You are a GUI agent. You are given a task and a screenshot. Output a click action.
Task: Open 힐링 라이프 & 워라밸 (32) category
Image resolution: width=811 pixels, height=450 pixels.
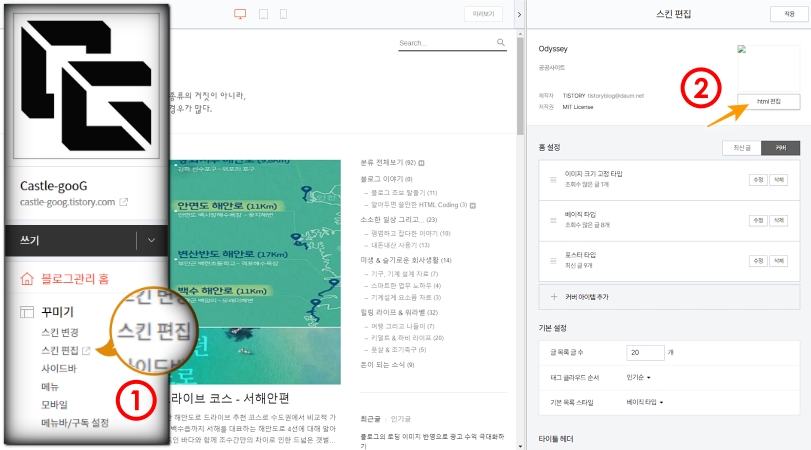point(399,312)
